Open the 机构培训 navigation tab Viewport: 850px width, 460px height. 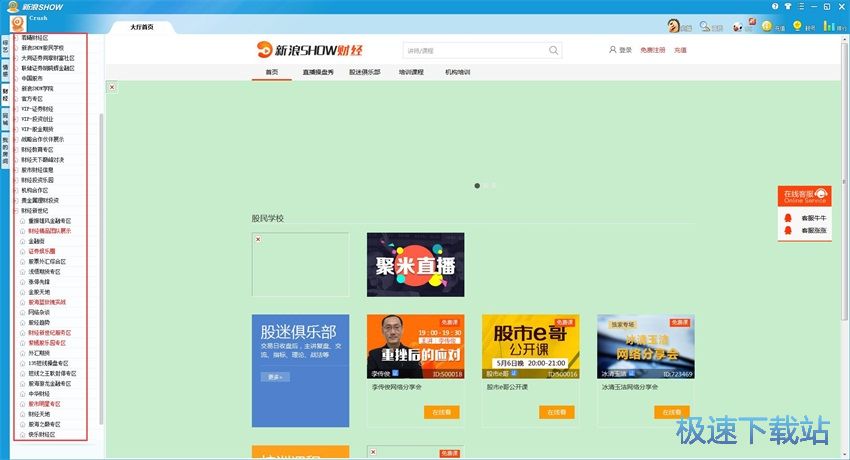point(458,72)
